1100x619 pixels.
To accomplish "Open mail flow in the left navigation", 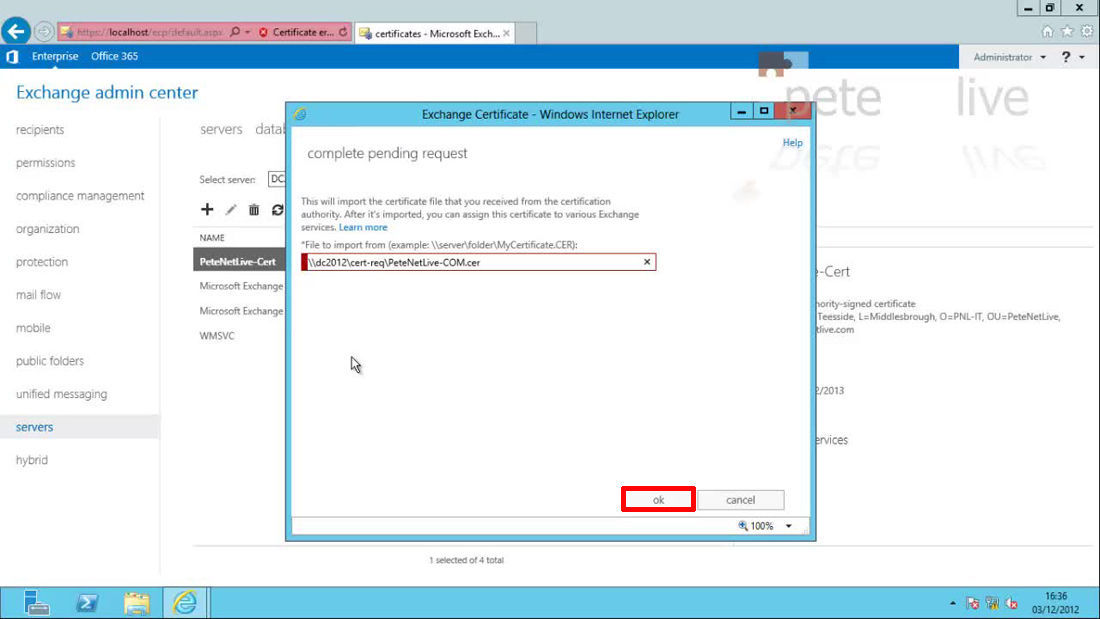I will point(39,295).
